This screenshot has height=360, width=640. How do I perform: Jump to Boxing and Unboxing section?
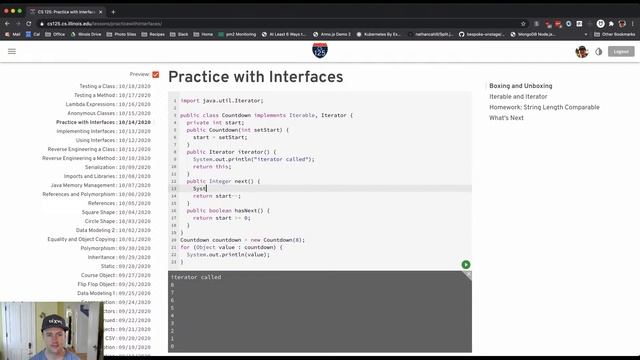[520, 86]
